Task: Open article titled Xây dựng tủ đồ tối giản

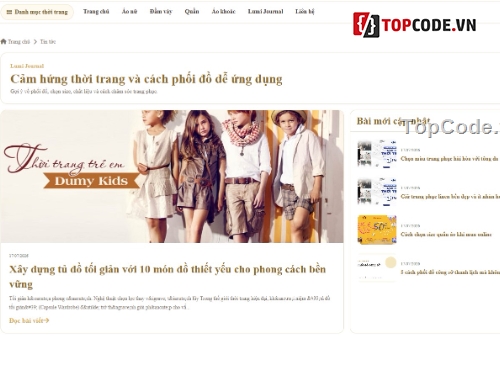Action: pos(168,276)
